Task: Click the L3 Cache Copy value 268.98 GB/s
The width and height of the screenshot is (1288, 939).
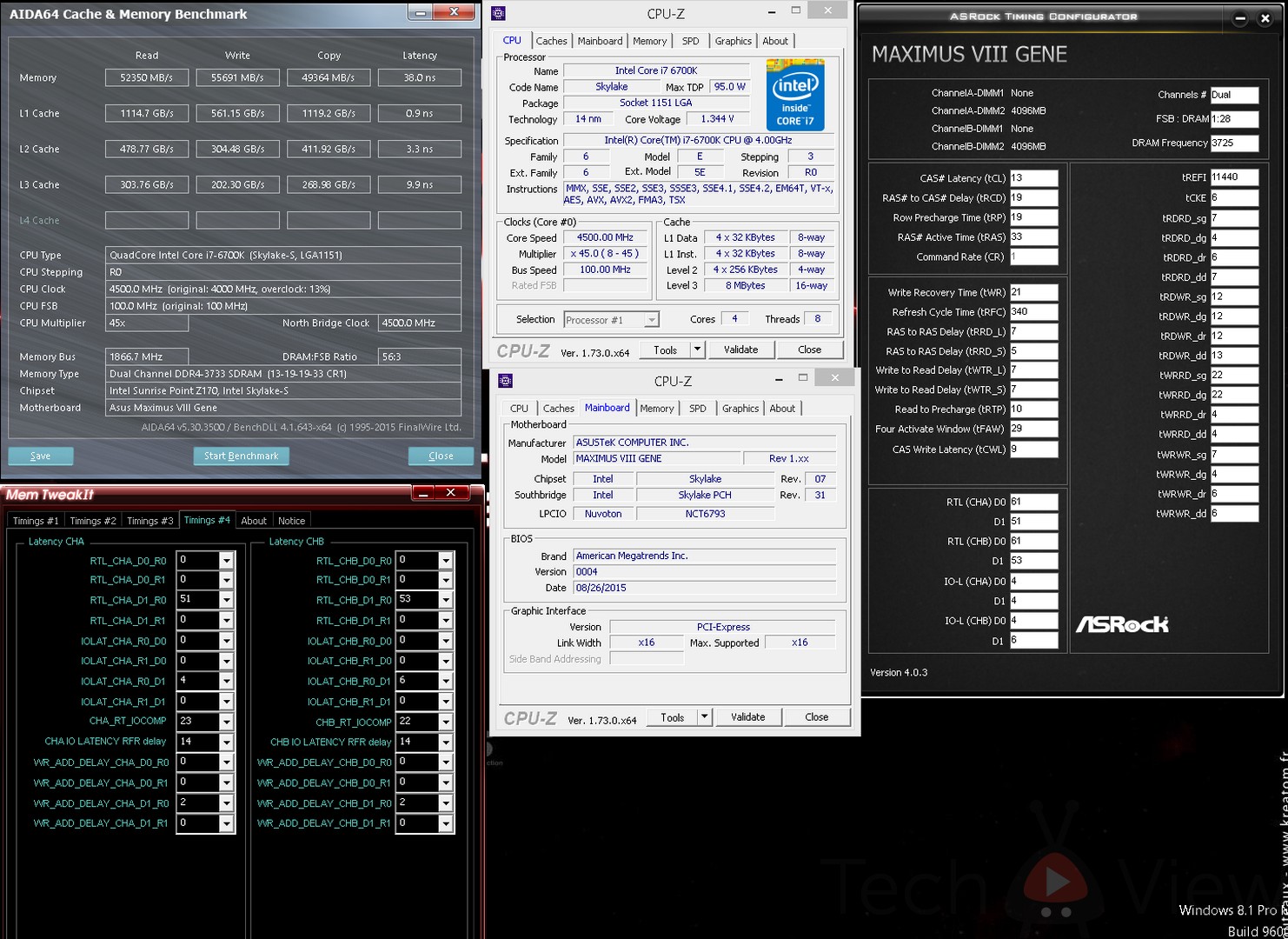Action: [329, 184]
